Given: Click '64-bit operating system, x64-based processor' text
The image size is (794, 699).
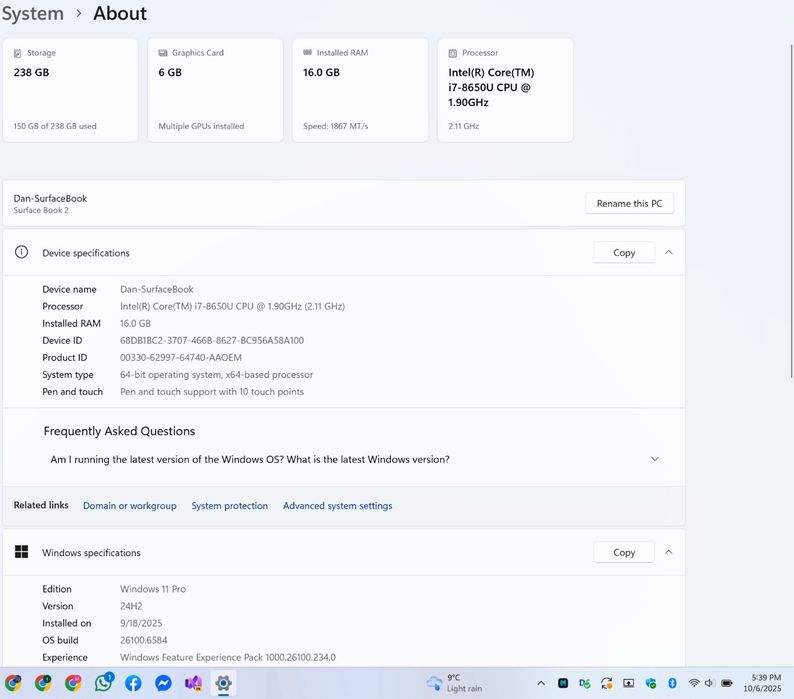Looking at the screenshot, I should 216,375.
